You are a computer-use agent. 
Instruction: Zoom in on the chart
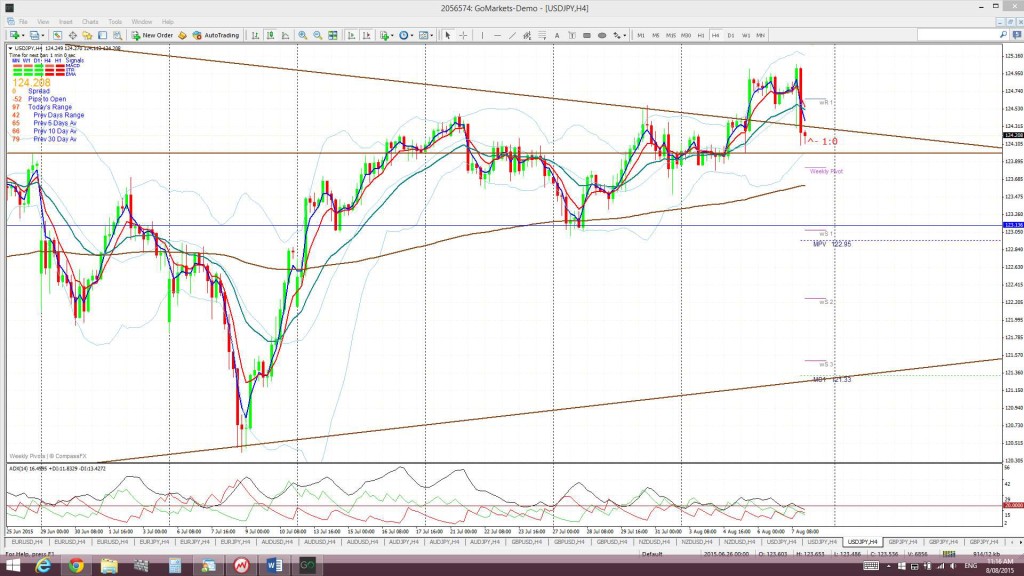pos(302,35)
